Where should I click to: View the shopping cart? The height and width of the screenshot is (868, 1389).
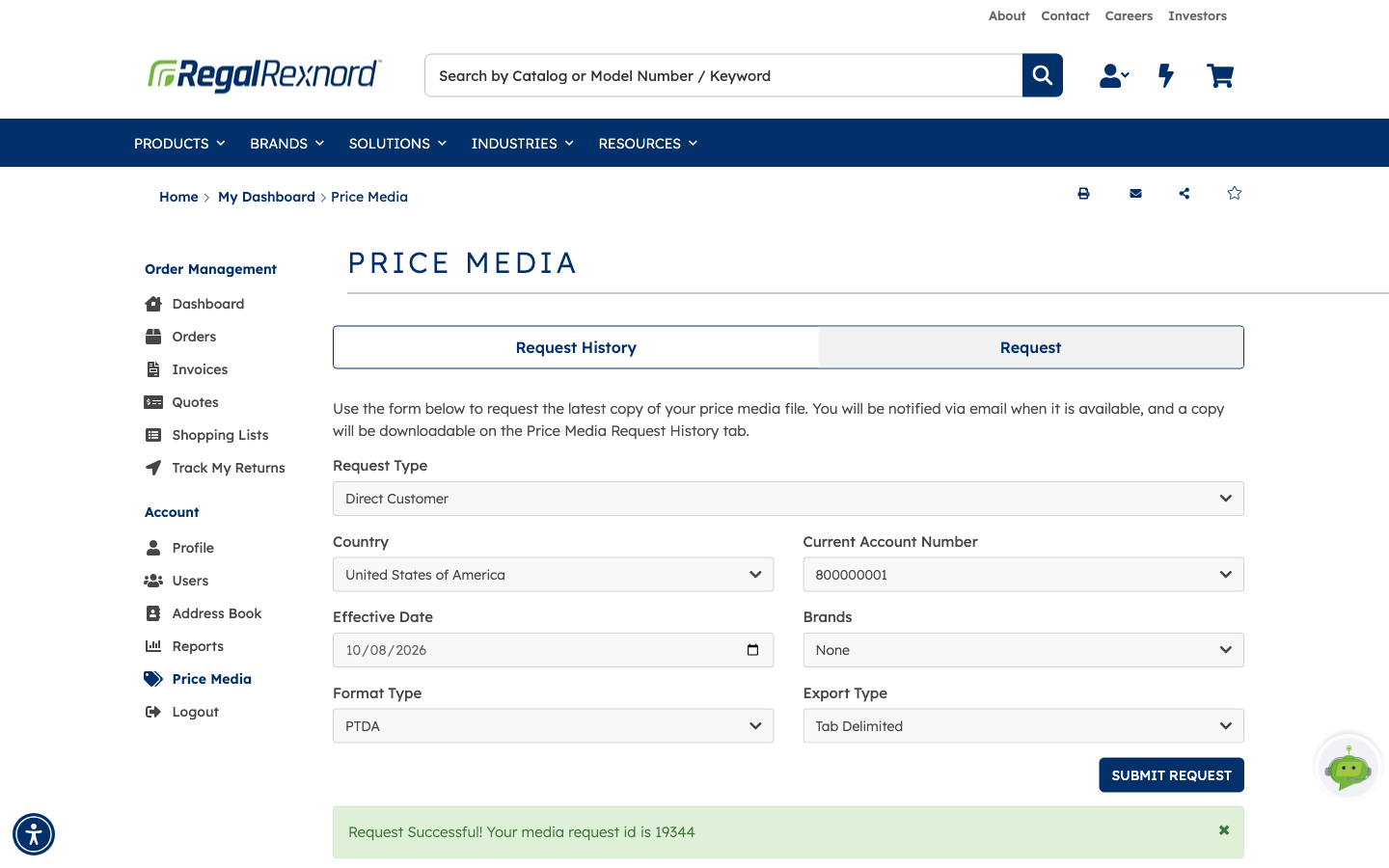(1220, 75)
